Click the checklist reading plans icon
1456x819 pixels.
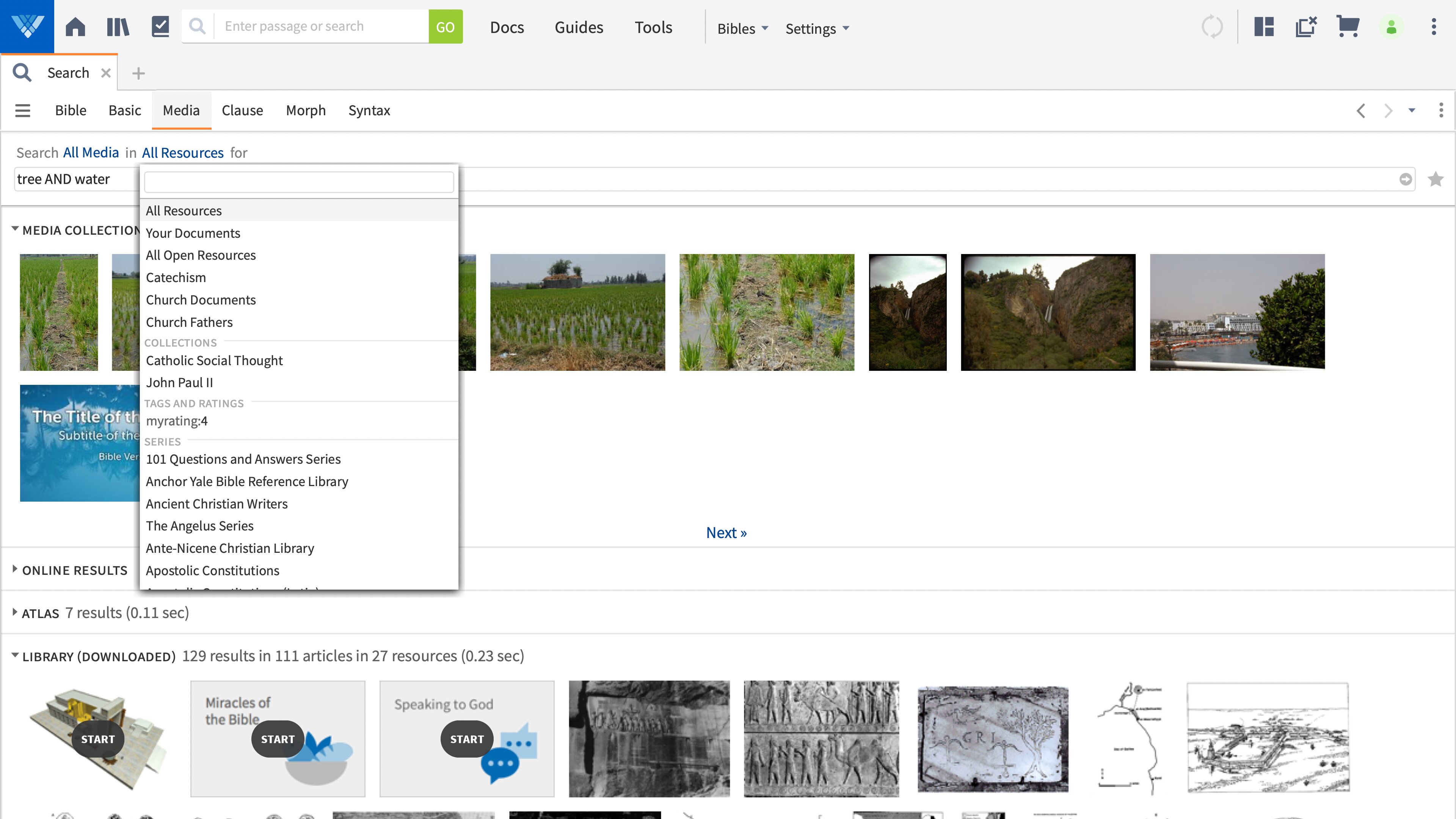click(x=160, y=27)
